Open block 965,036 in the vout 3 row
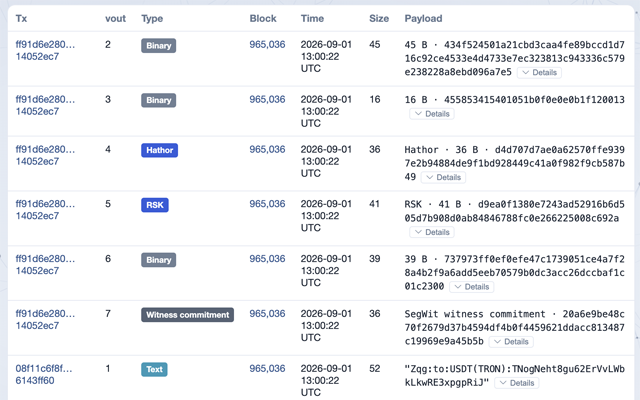 click(267, 99)
